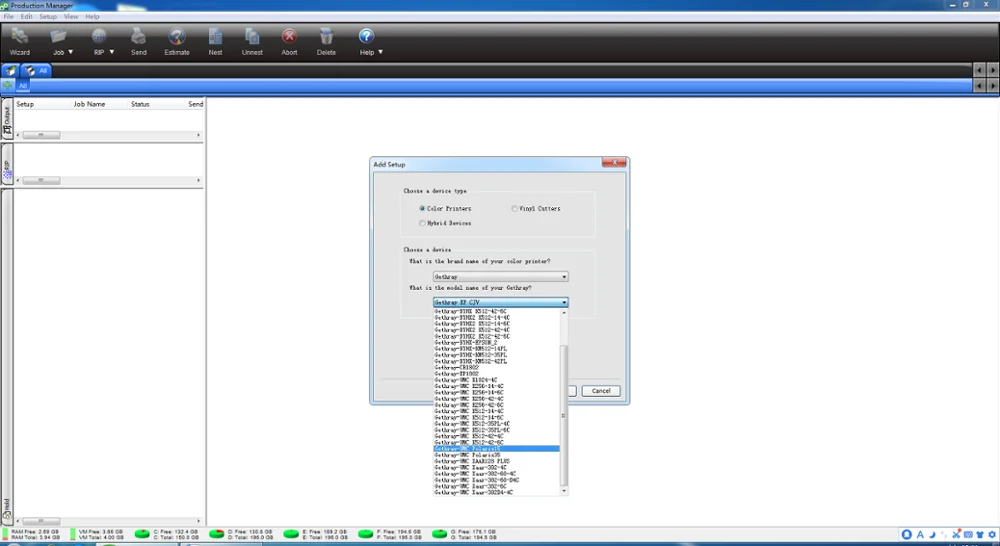1000x546 pixels.
Task: Collapse the model name dropdown arrow
Action: point(564,302)
